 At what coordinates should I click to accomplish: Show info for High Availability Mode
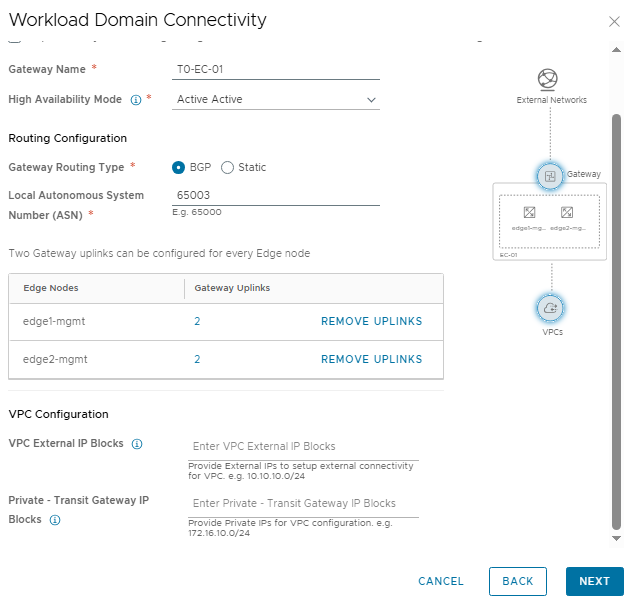pos(135,100)
